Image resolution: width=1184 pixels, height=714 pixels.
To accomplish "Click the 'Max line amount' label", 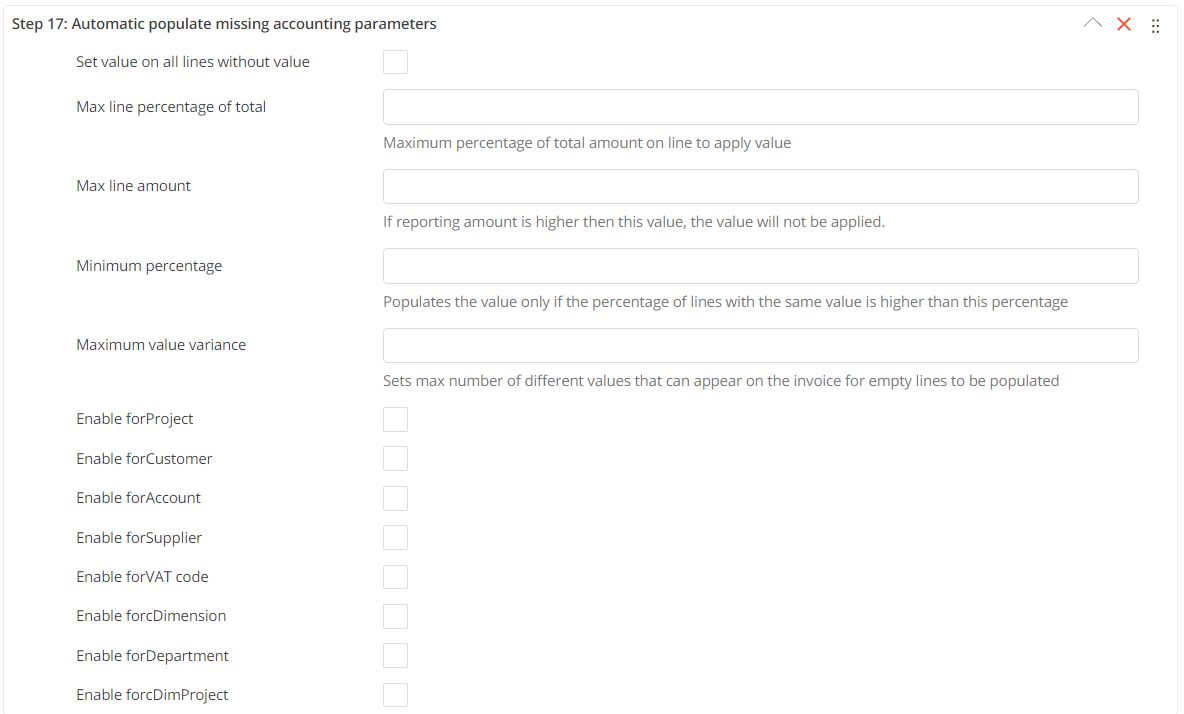I will click(133, 186).
